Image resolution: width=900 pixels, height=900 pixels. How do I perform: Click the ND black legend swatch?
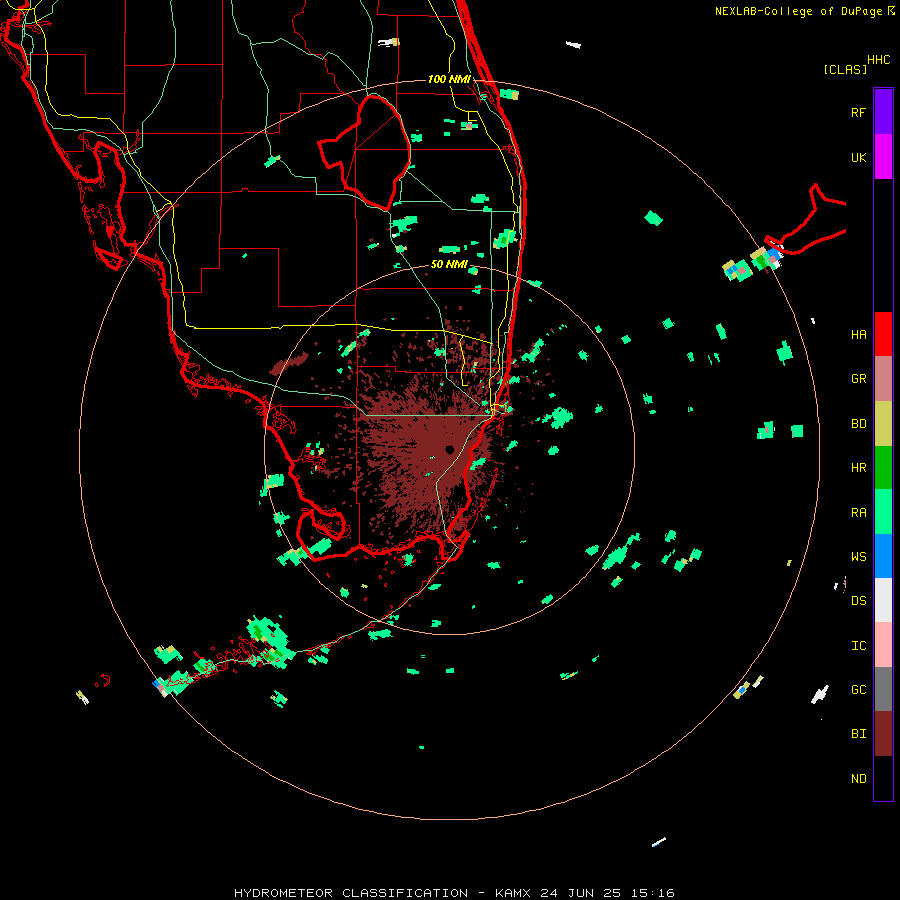[883, 778]
